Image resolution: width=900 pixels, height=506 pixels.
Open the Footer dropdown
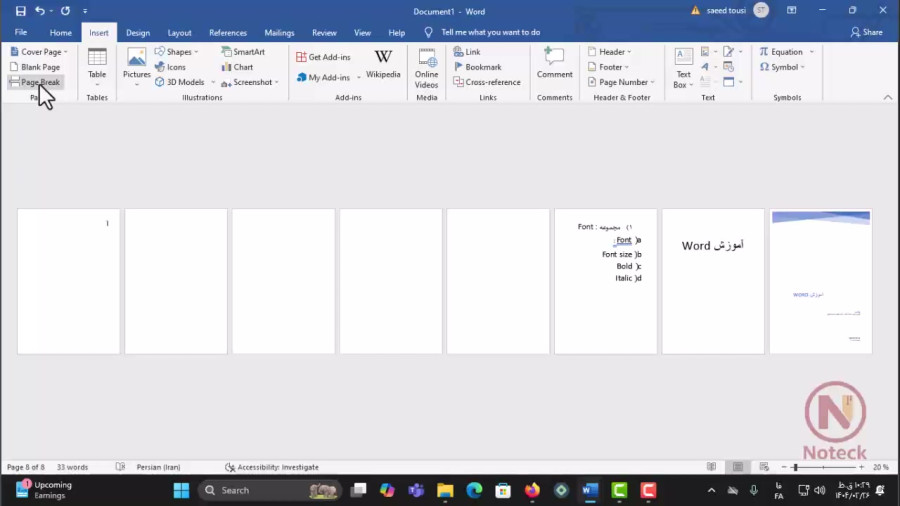[608, 67]
